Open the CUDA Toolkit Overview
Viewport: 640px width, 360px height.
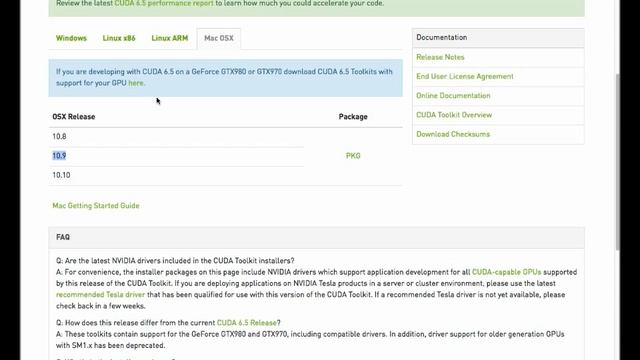[x=454, y=115]
